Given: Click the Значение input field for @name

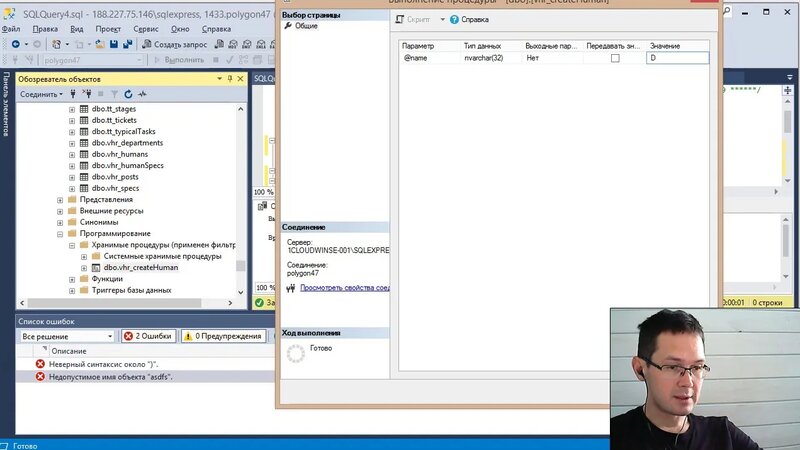Looking at the screenshot, I should [678, 58].
